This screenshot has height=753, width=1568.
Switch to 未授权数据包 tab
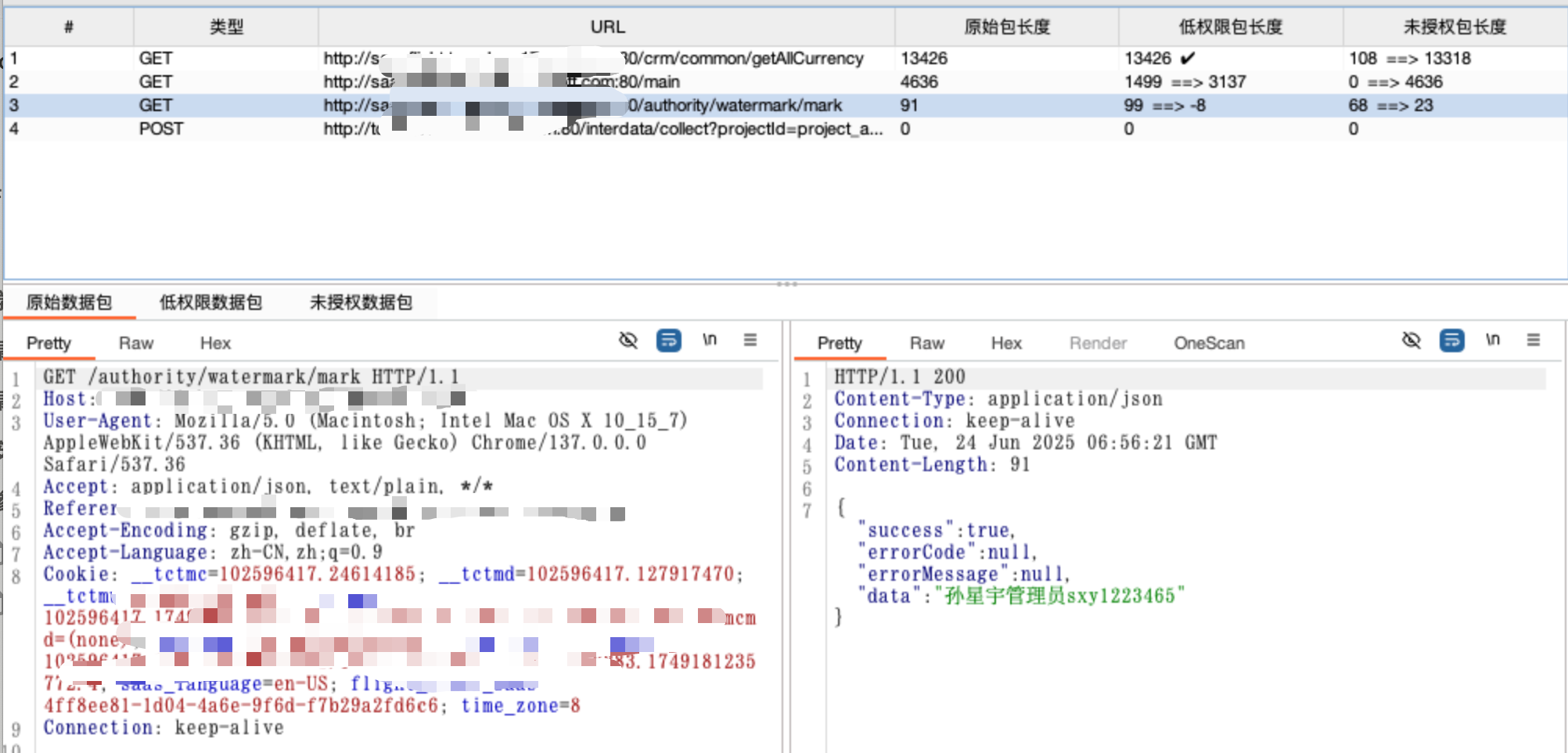(361, 303)
